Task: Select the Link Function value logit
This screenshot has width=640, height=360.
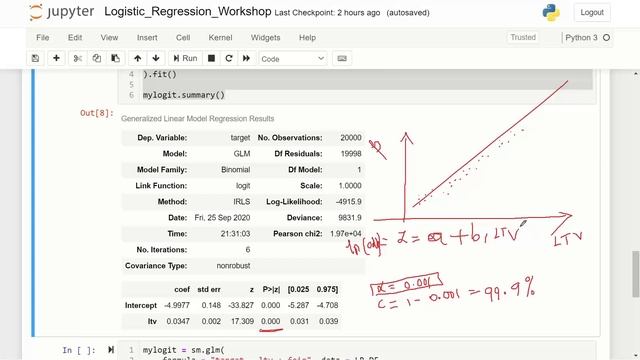Action: coord(243,186)
